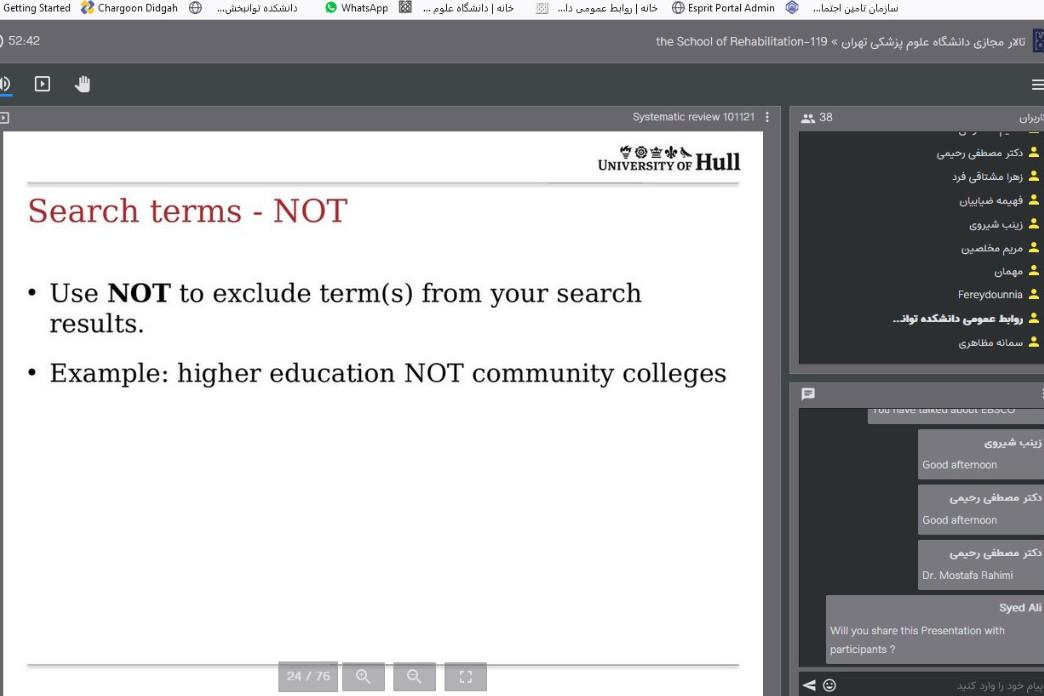Open the emoji picker in chat
This screenshot has height=696, width=1044.
coord(828,684)
